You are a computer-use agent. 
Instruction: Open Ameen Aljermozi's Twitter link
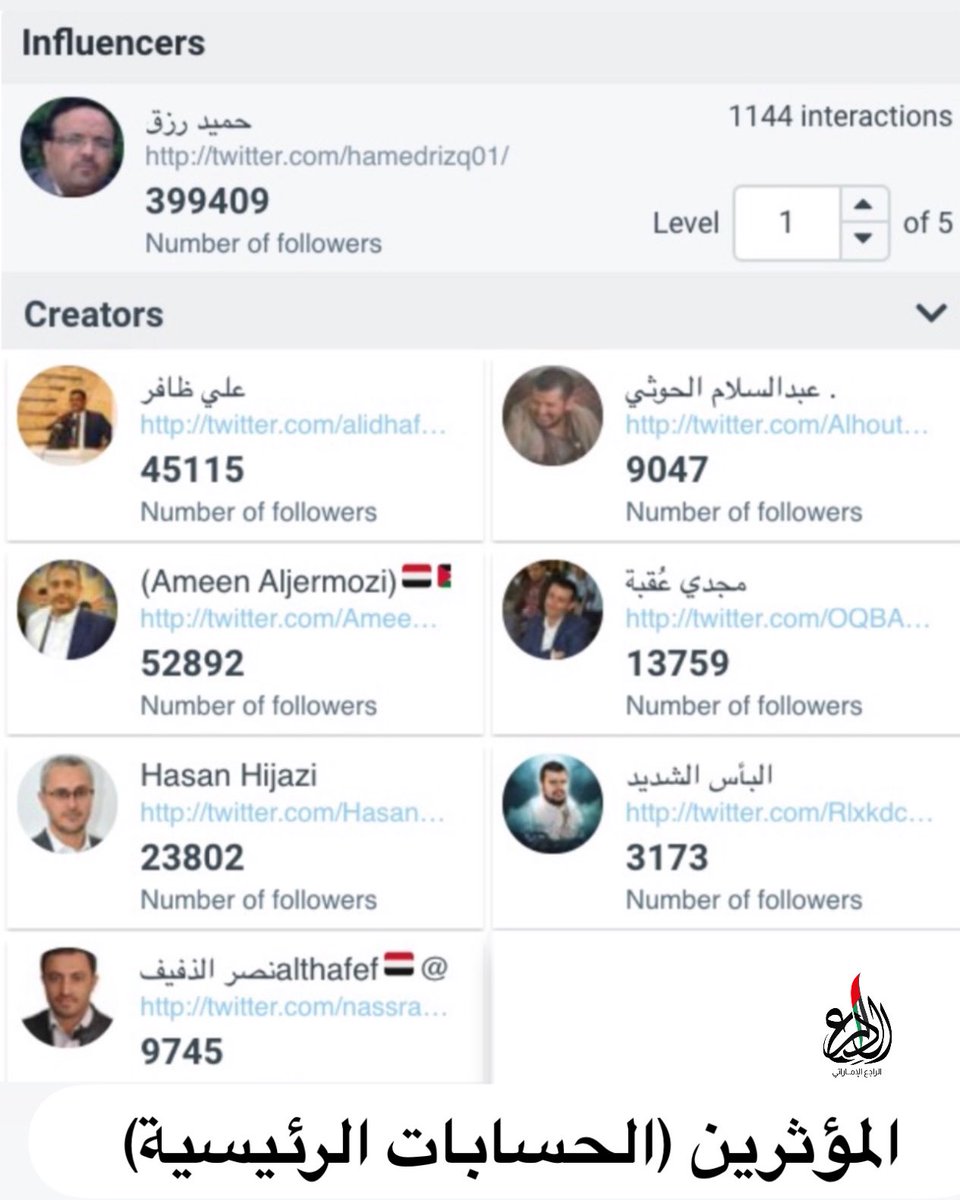pyautogui.click(x=289, y=619)
